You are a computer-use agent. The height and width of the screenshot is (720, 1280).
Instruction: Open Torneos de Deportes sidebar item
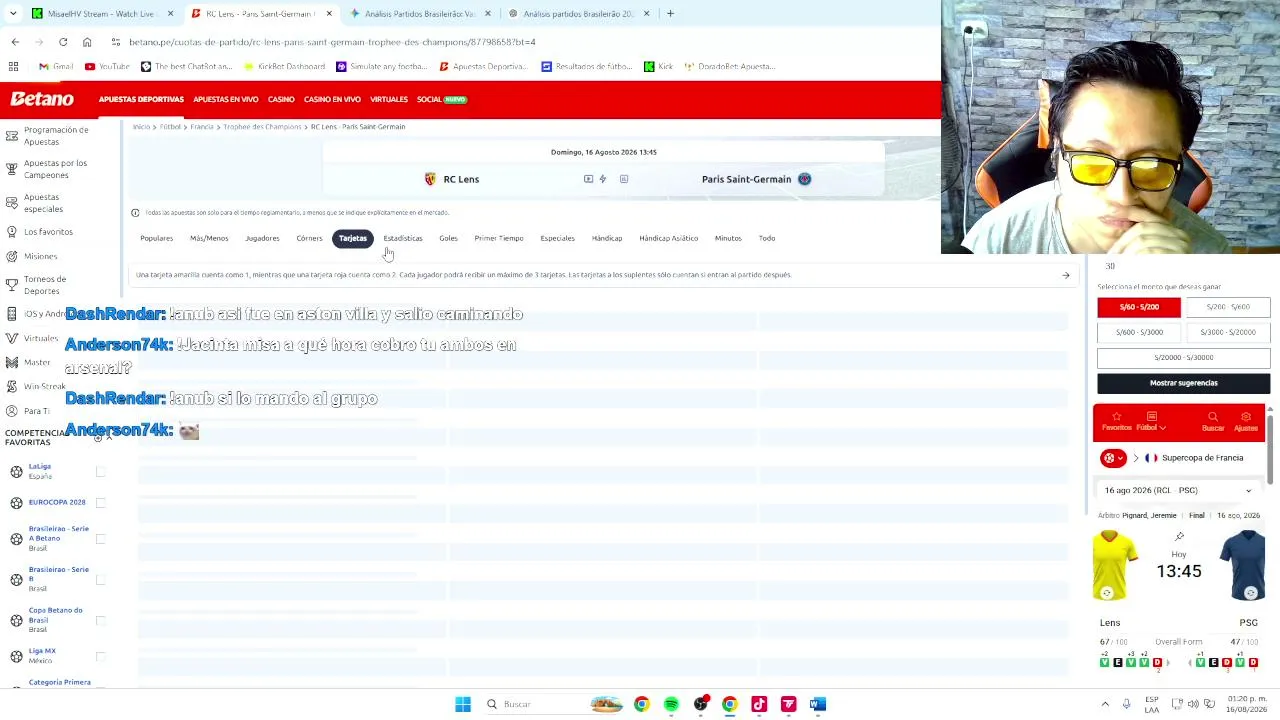click(45, 285)
